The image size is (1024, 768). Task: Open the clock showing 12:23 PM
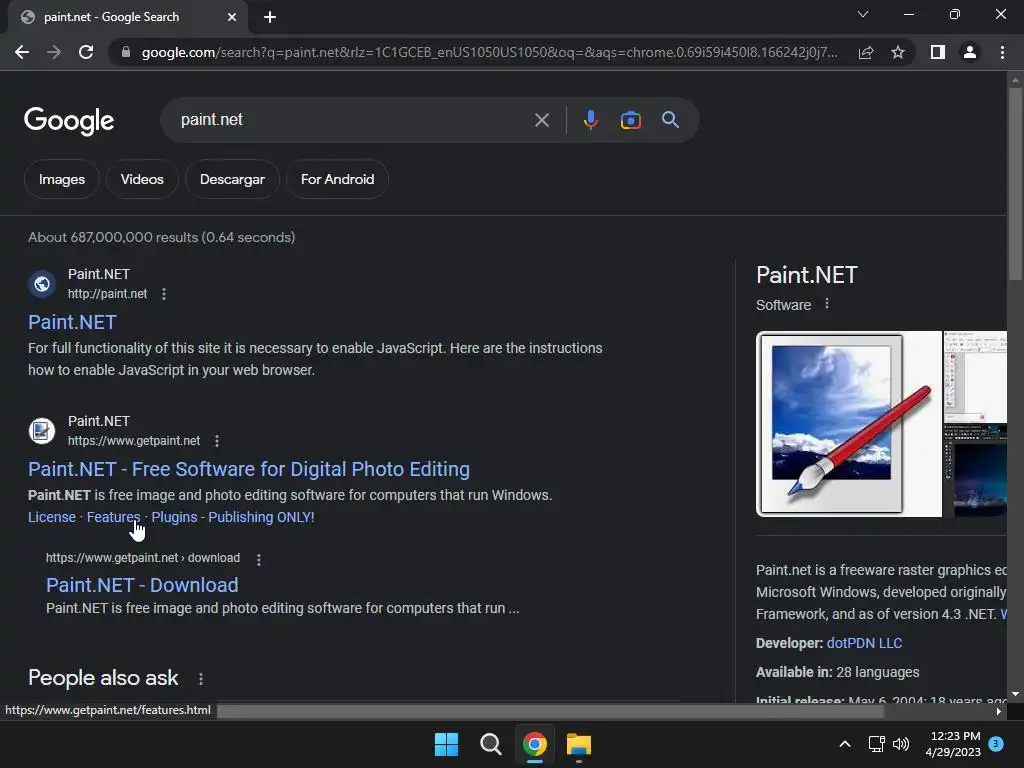click(953, 744)
